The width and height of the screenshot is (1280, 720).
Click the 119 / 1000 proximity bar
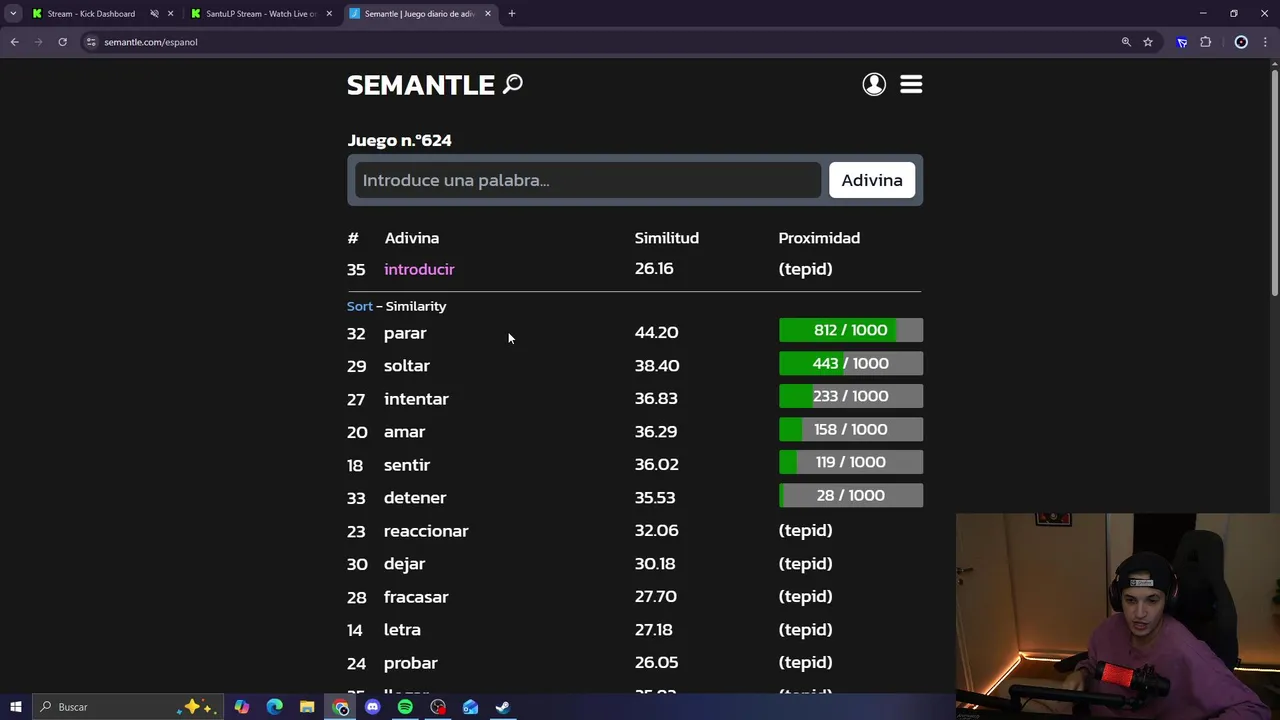coord(851,462)
